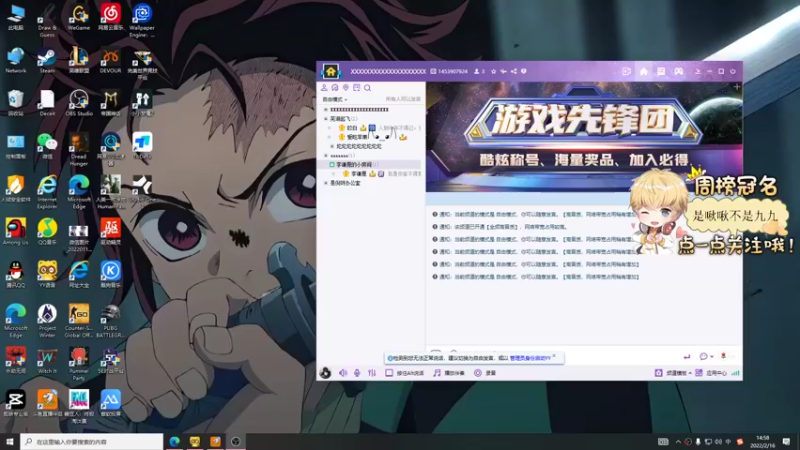Open the notification center in taskbar
Viewport: 800px width, 450px height.
point(786,441)
